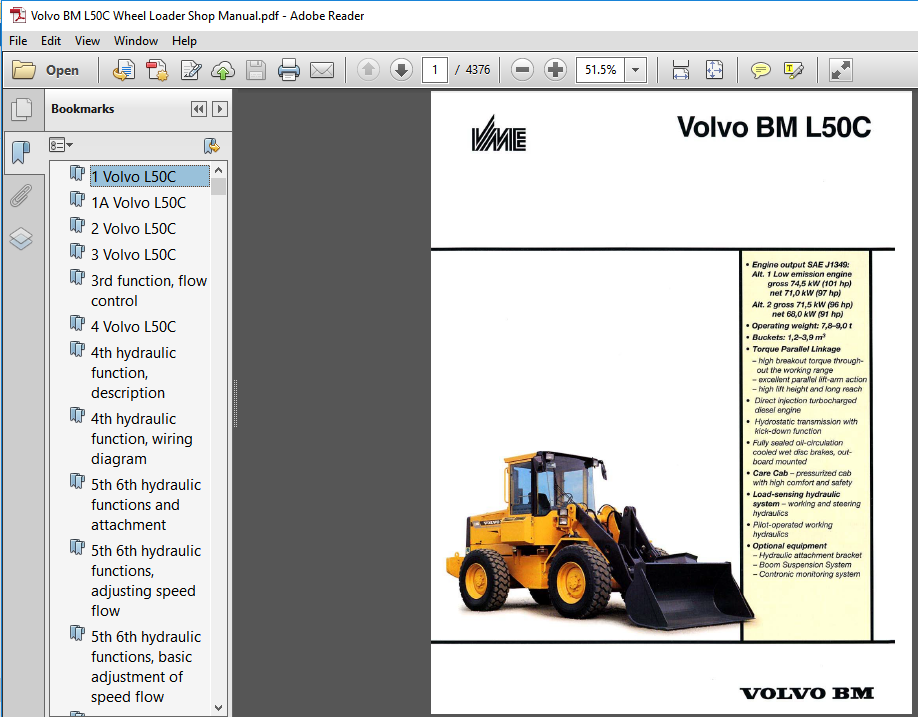Image resolution: width=918 pixels, height=717 pixels.
Task: Open the Help menu
Action: click(184, 41)
